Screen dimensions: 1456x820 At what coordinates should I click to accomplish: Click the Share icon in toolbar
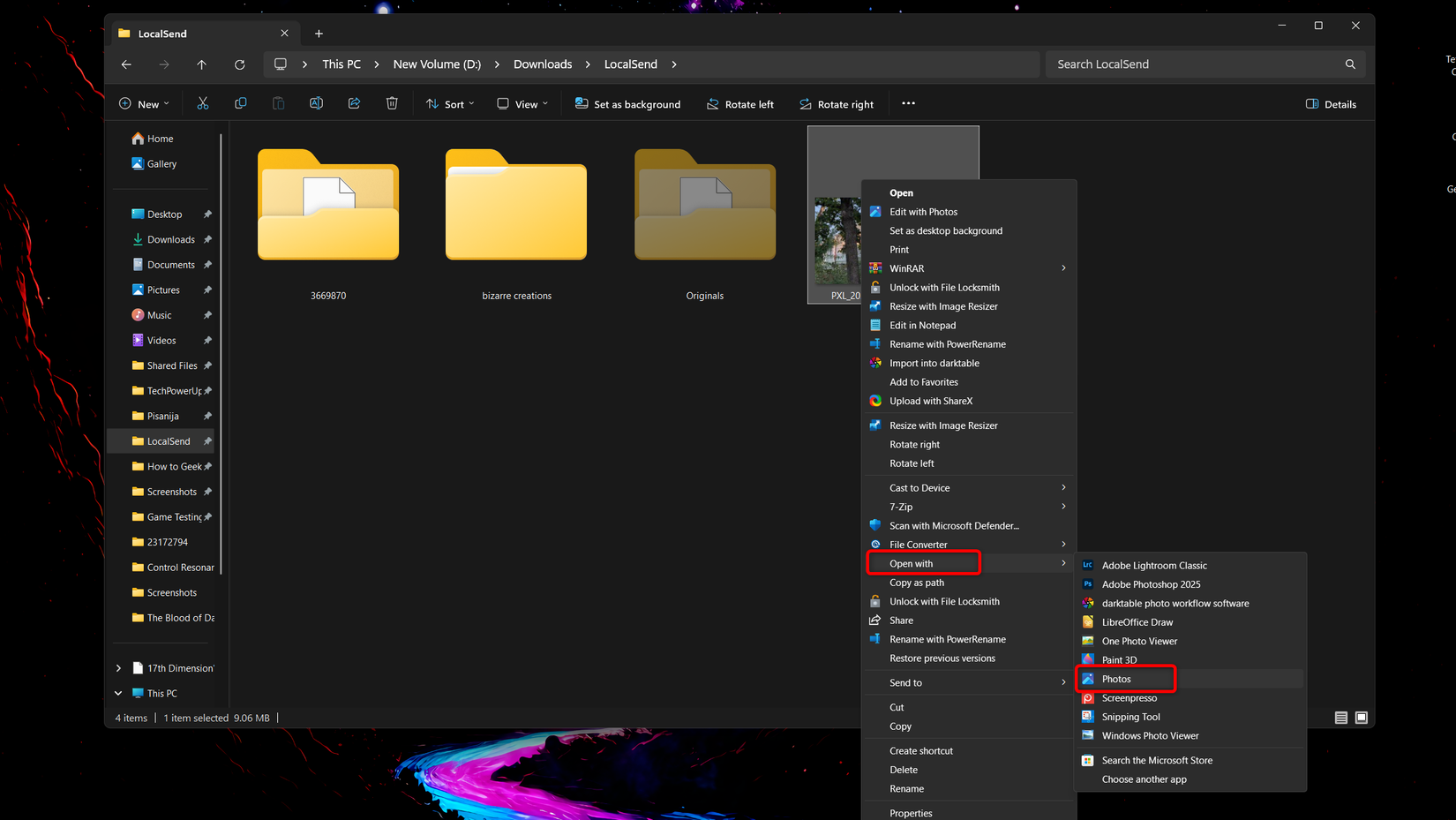354,103
